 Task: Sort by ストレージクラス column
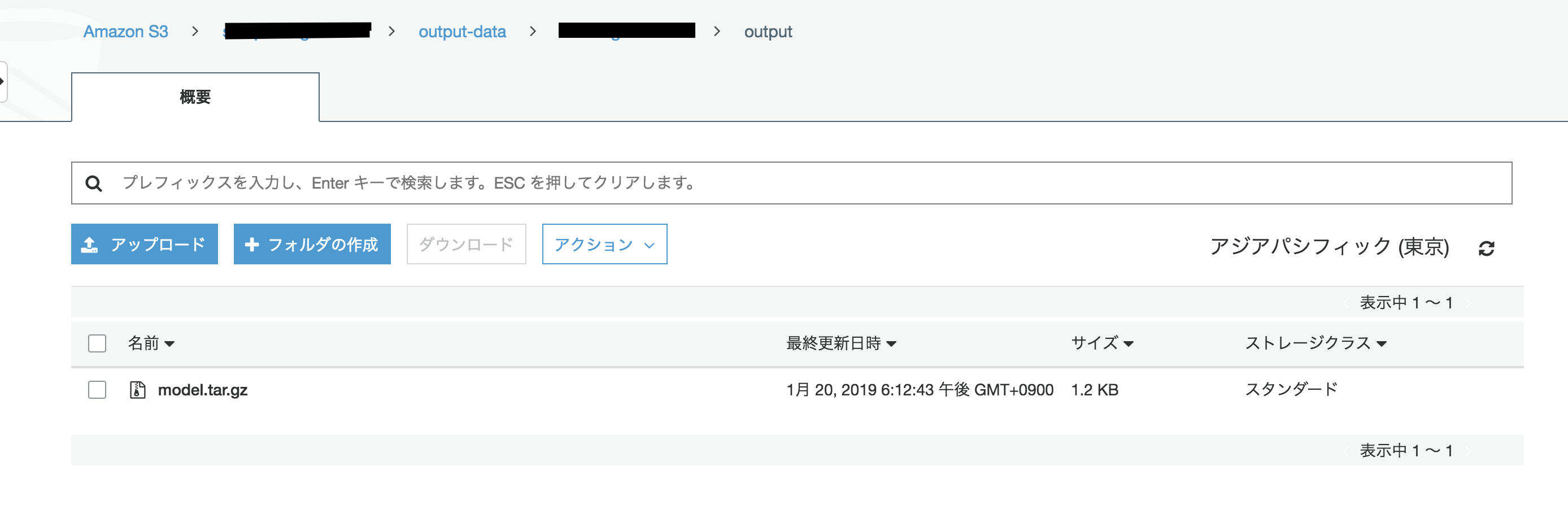(1316, 343)
